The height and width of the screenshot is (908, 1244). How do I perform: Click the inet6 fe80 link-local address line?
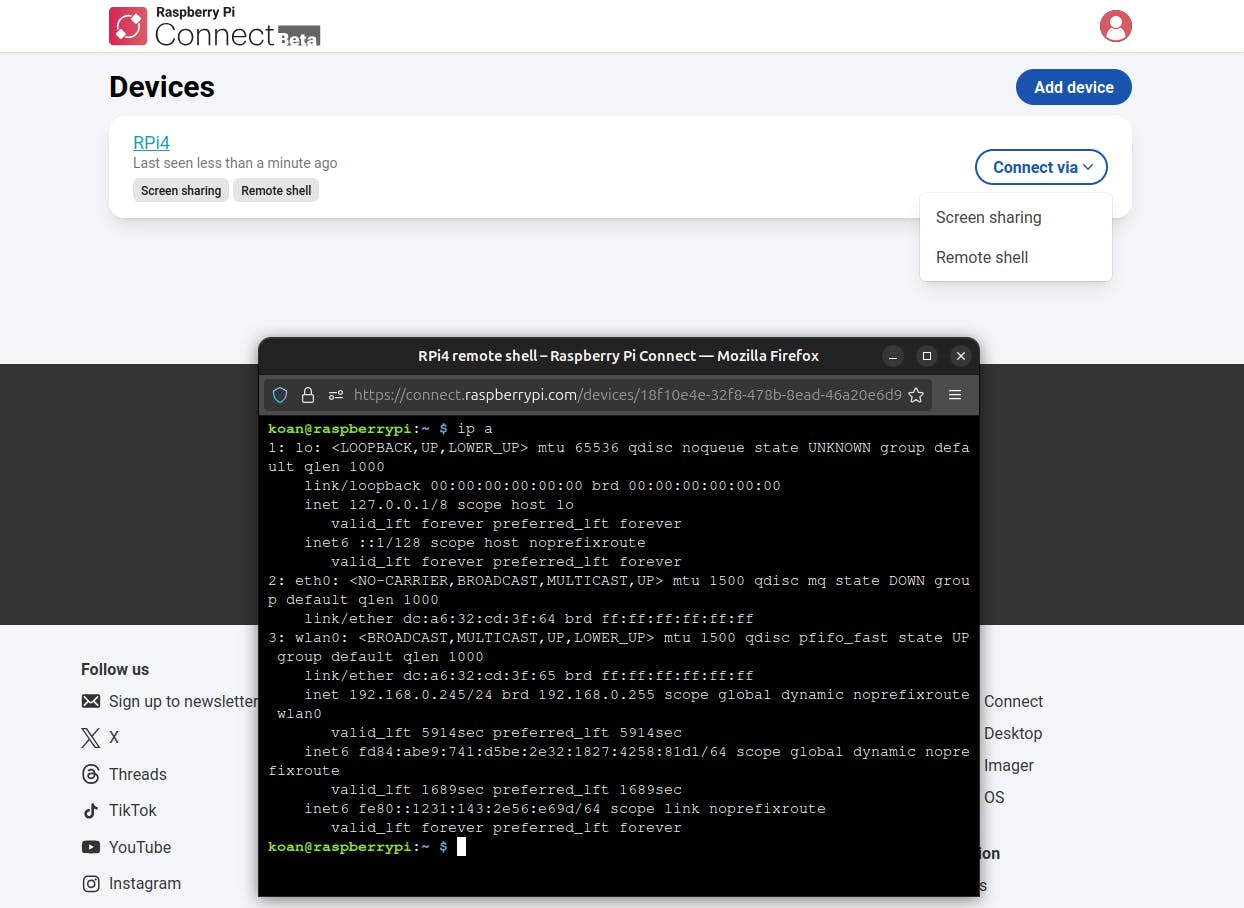pos(565,809)
